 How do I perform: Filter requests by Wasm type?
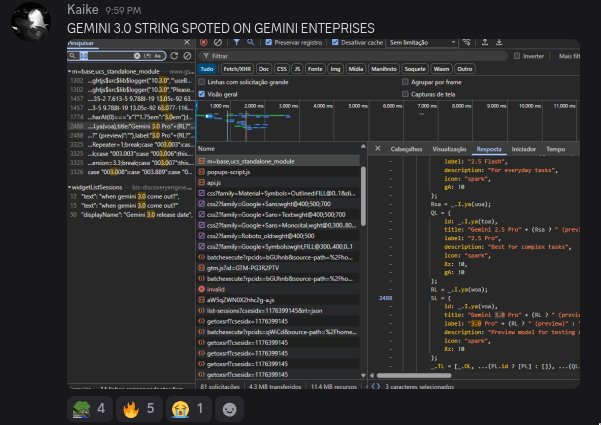[x=441, y=69]
